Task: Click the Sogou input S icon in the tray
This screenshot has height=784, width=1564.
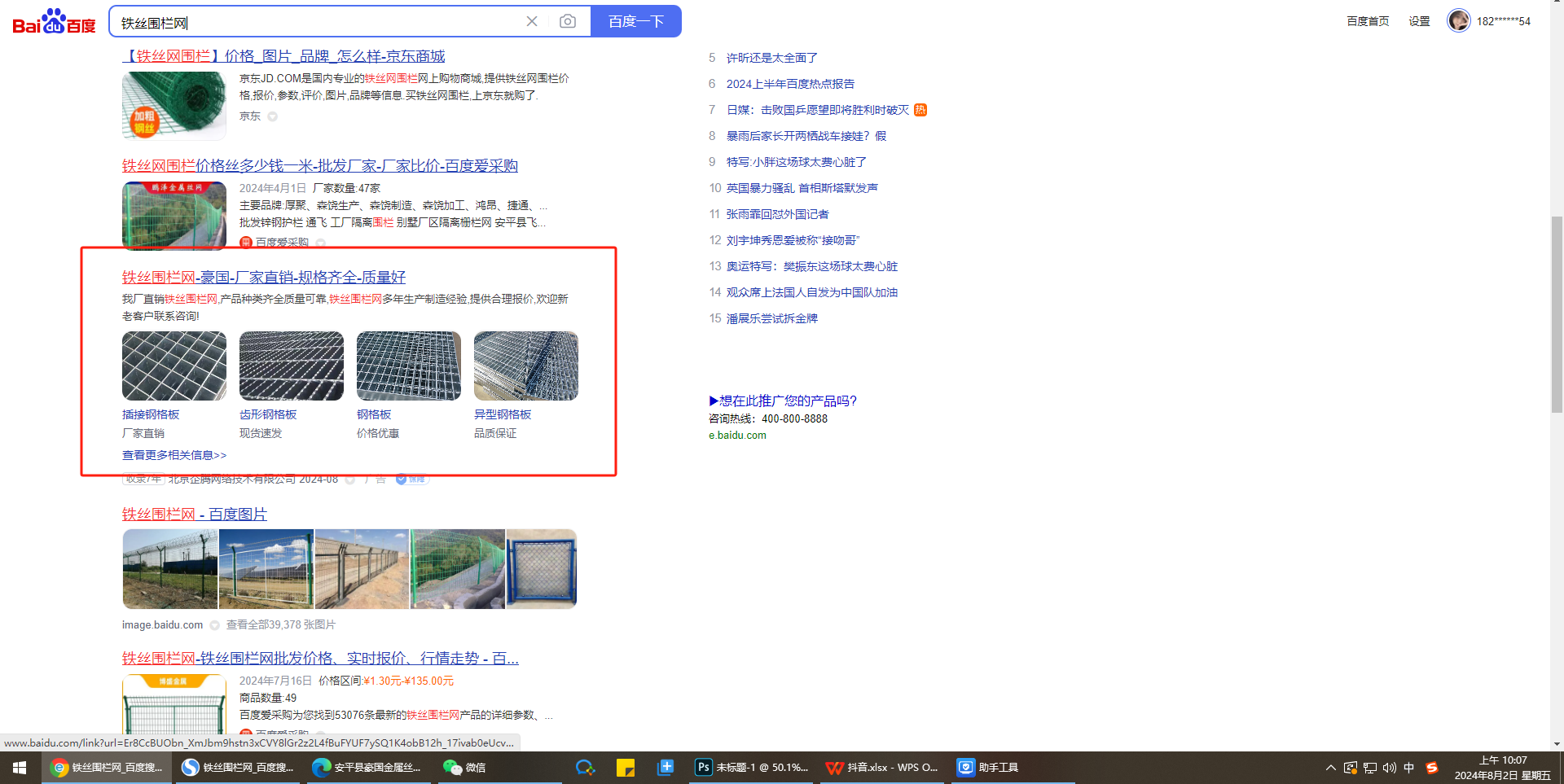Action: point(1432,768)
